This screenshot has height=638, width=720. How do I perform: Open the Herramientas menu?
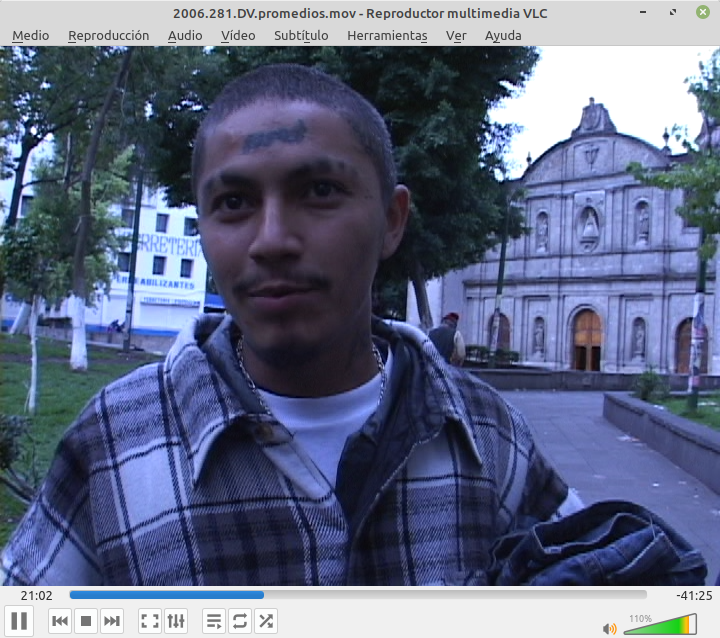click(x=387, y=35)
